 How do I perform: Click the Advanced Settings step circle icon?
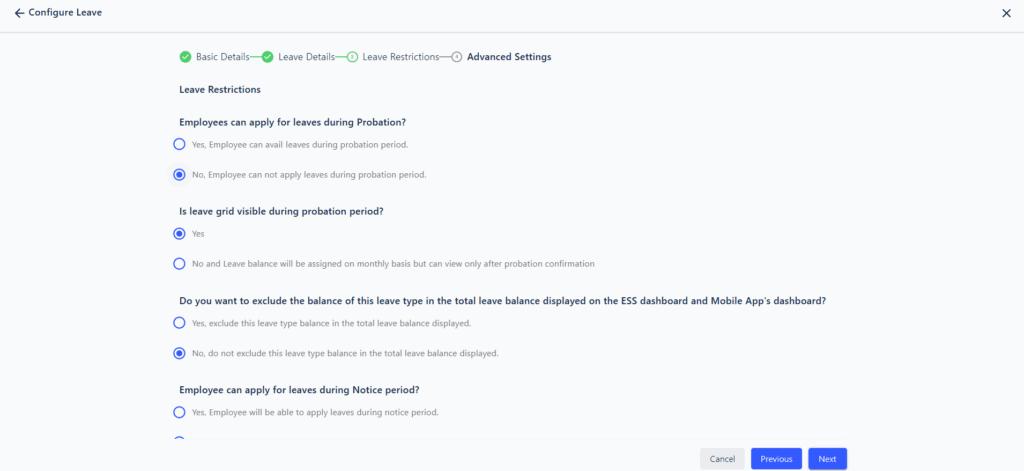click(457, 57)
